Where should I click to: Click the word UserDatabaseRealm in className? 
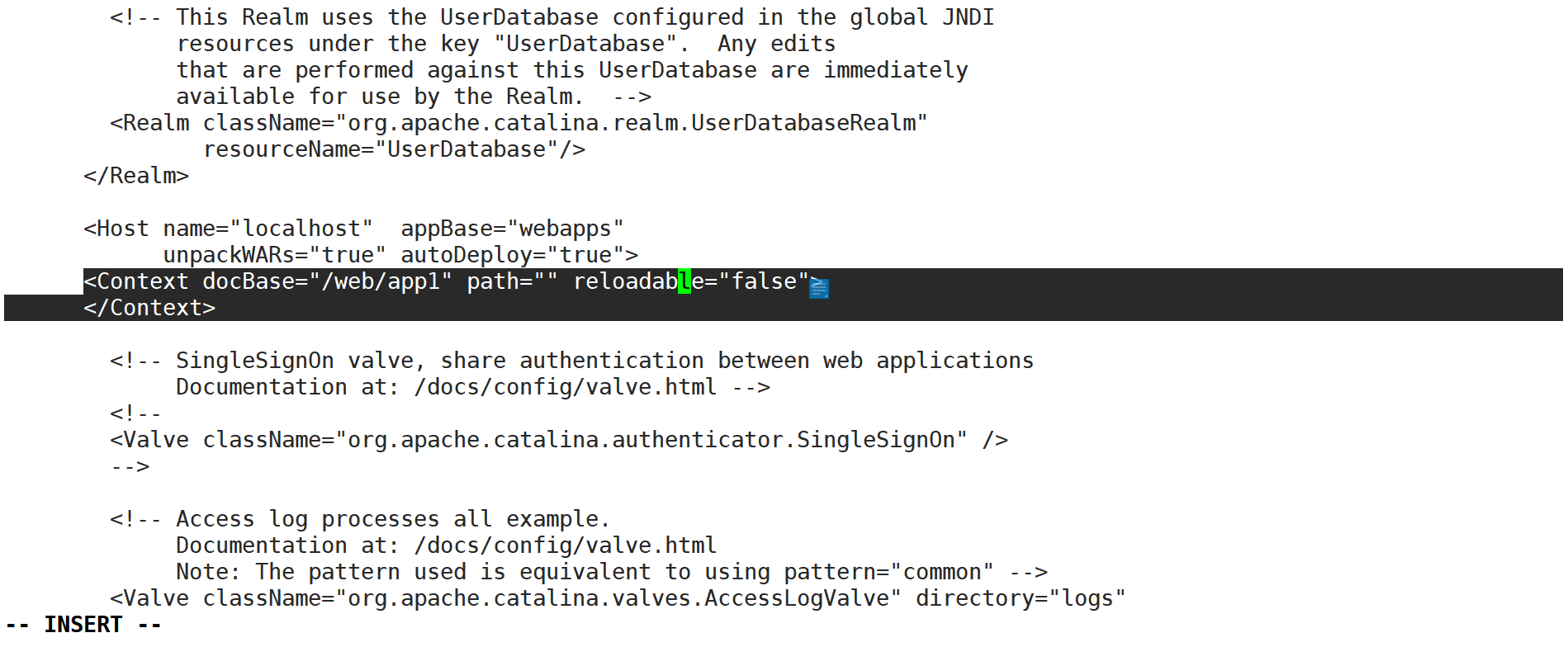click(803, 123)
